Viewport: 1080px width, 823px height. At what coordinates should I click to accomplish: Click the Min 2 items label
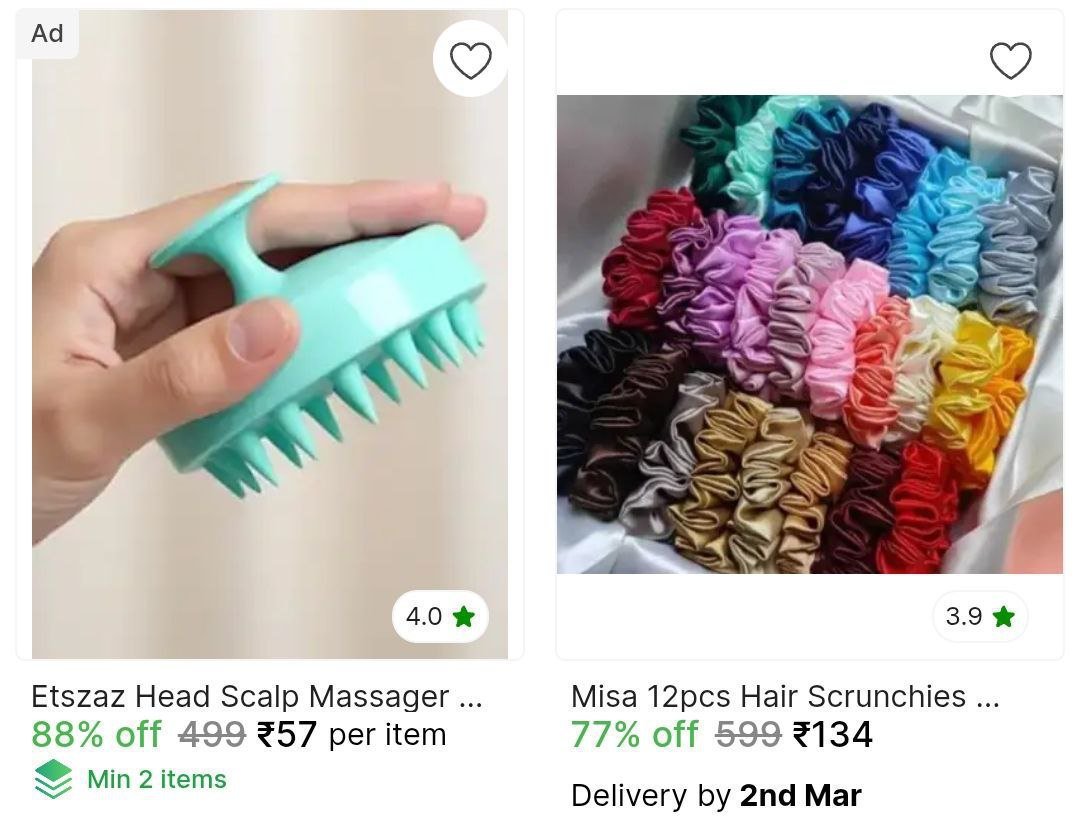coord(157,780)
